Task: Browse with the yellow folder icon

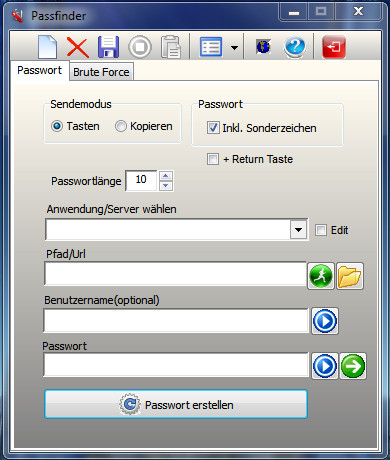Action: pyautogui.click(x=350, y=276)
